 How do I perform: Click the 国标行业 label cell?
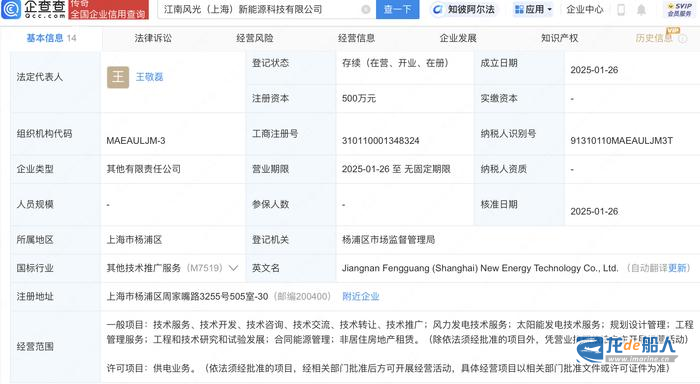click(x=56, y=268)
